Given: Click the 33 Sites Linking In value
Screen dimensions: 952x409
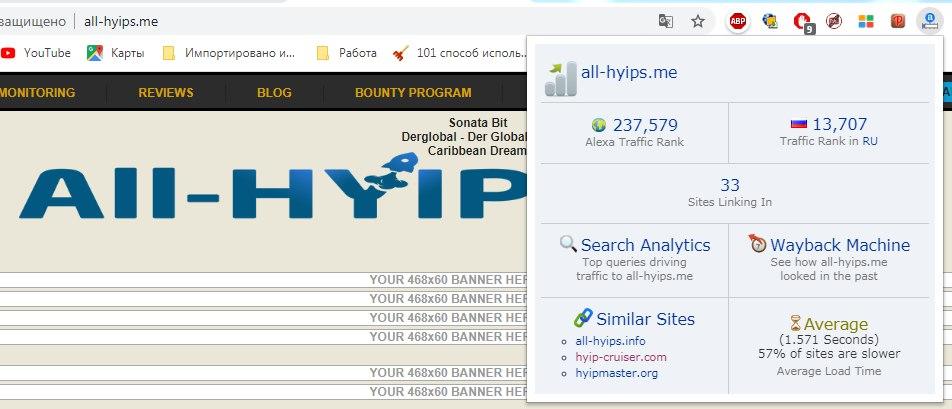Looking at the screenshot, I should [730, 185].
